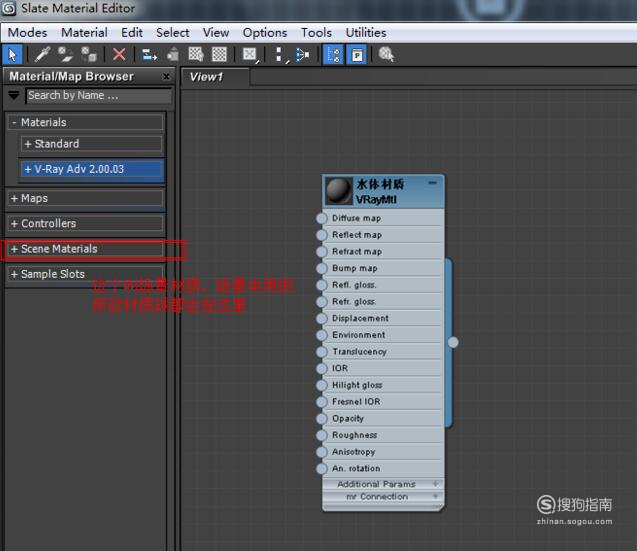Click the Fresnel IOR input socket

(x=322, y=402)
